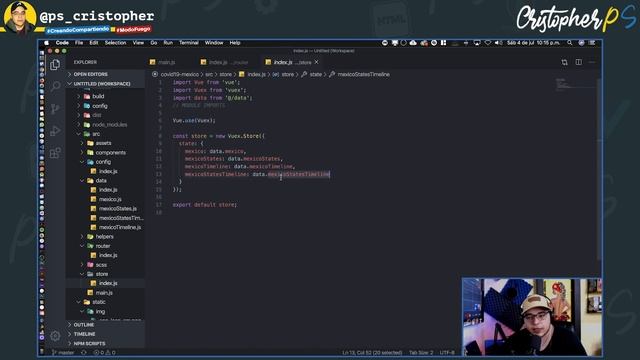Expand the Outline section
The image size is (640, 360).
tap(106, 325)
